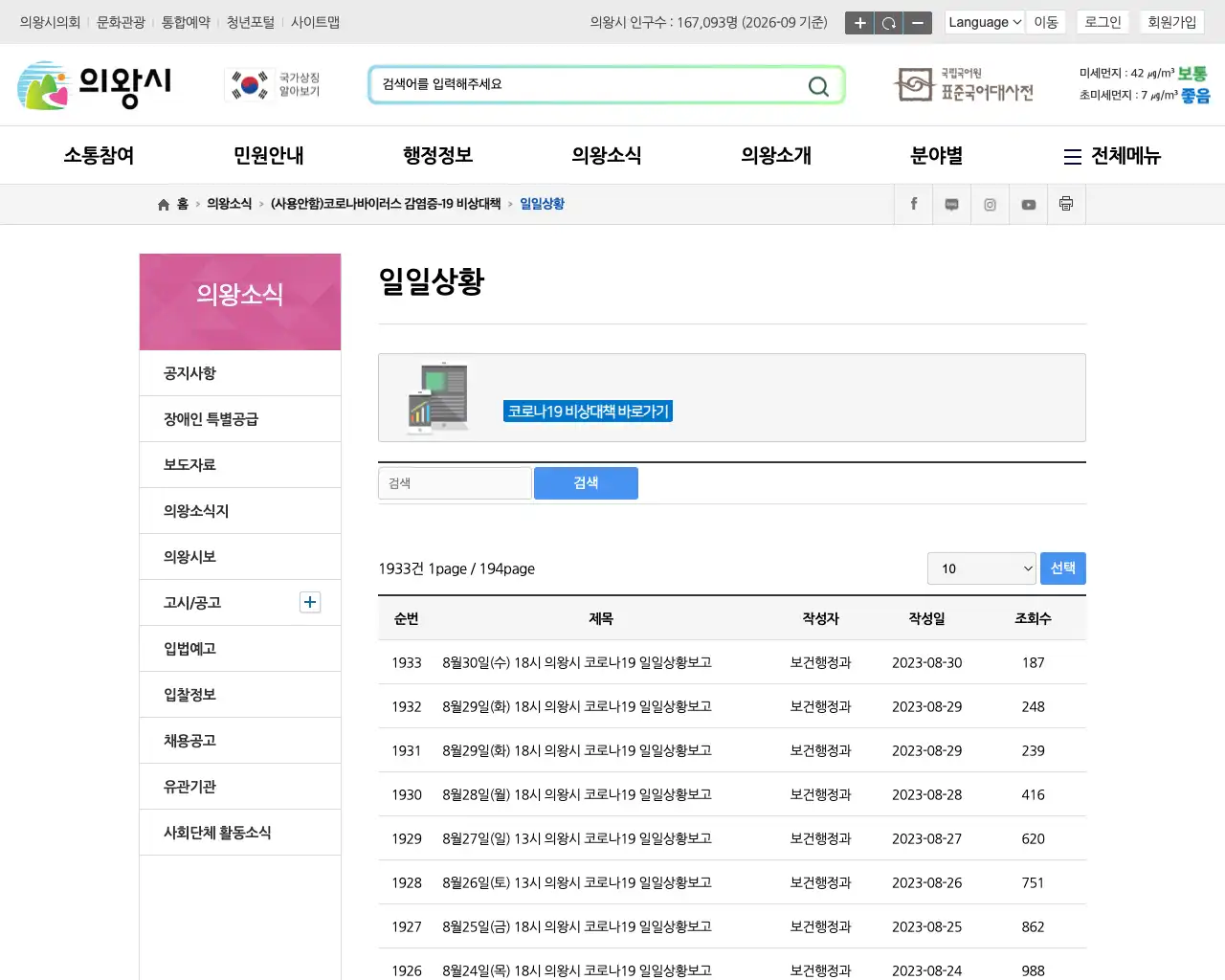
Task: Print the page with printer icon
Action: 1066,204
